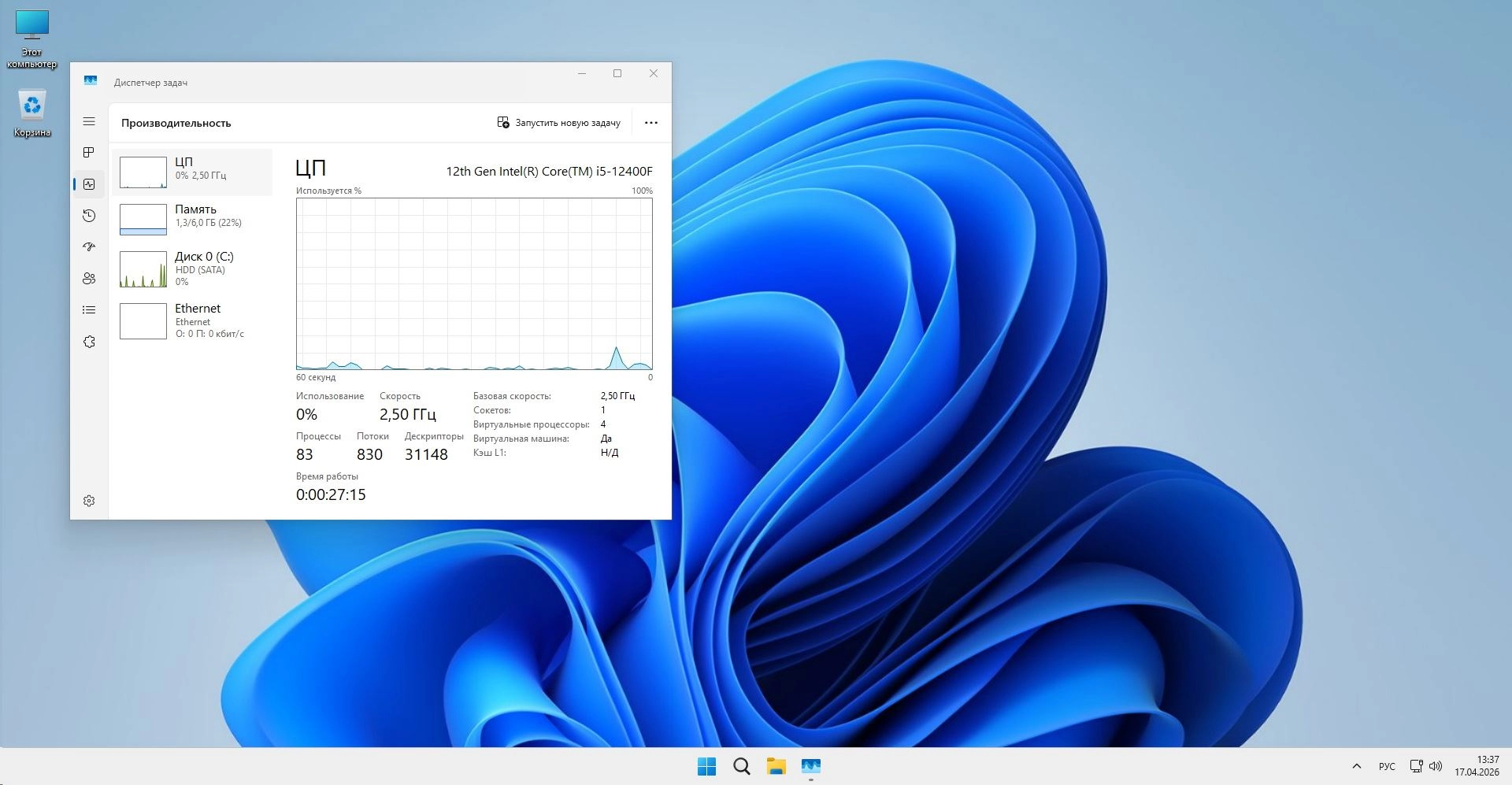Click the Диск 0 mini graph thumbnail

pos(143,269)
